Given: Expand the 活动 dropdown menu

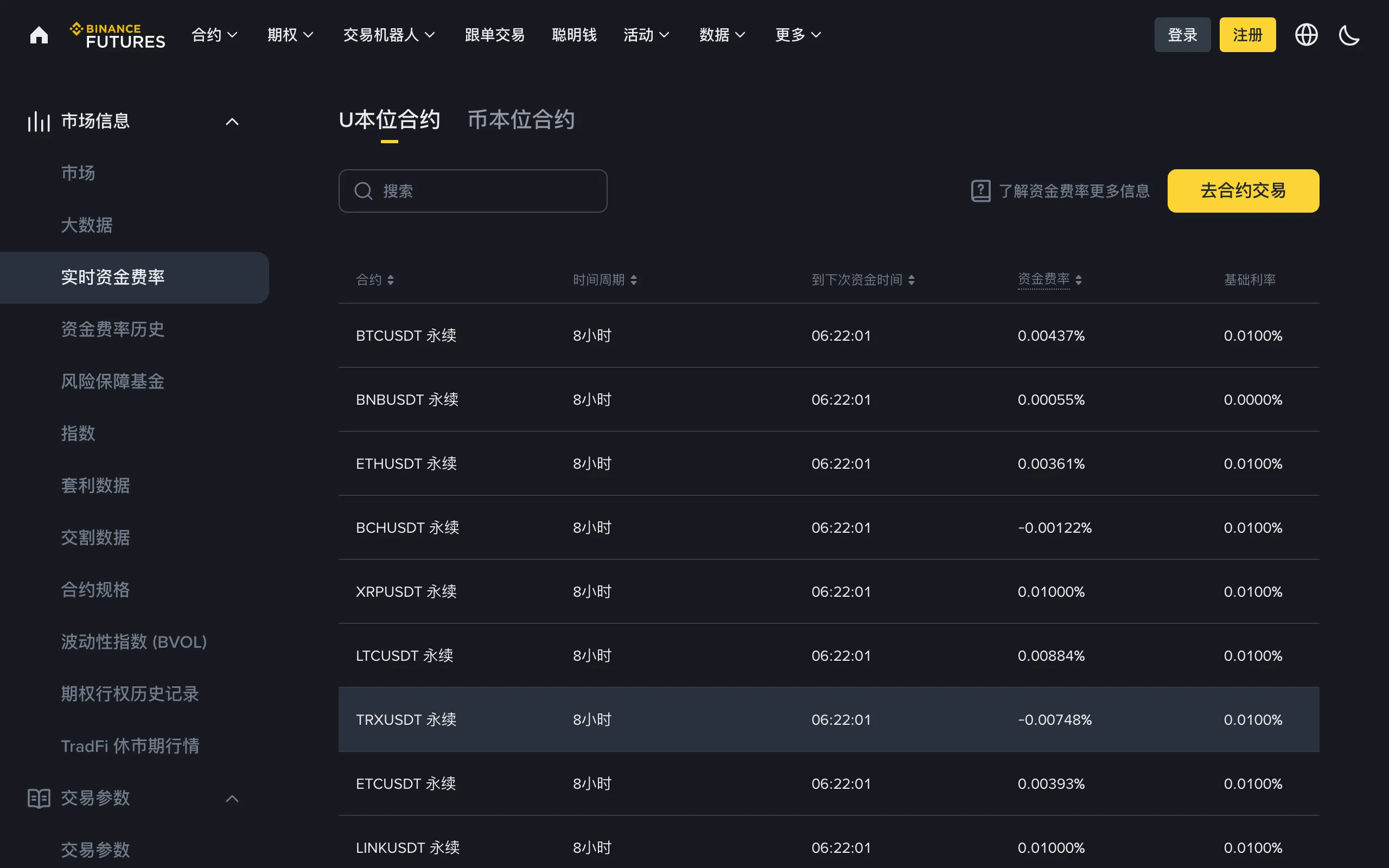Looking at the screenshot, I should click(x=646, y=35).
